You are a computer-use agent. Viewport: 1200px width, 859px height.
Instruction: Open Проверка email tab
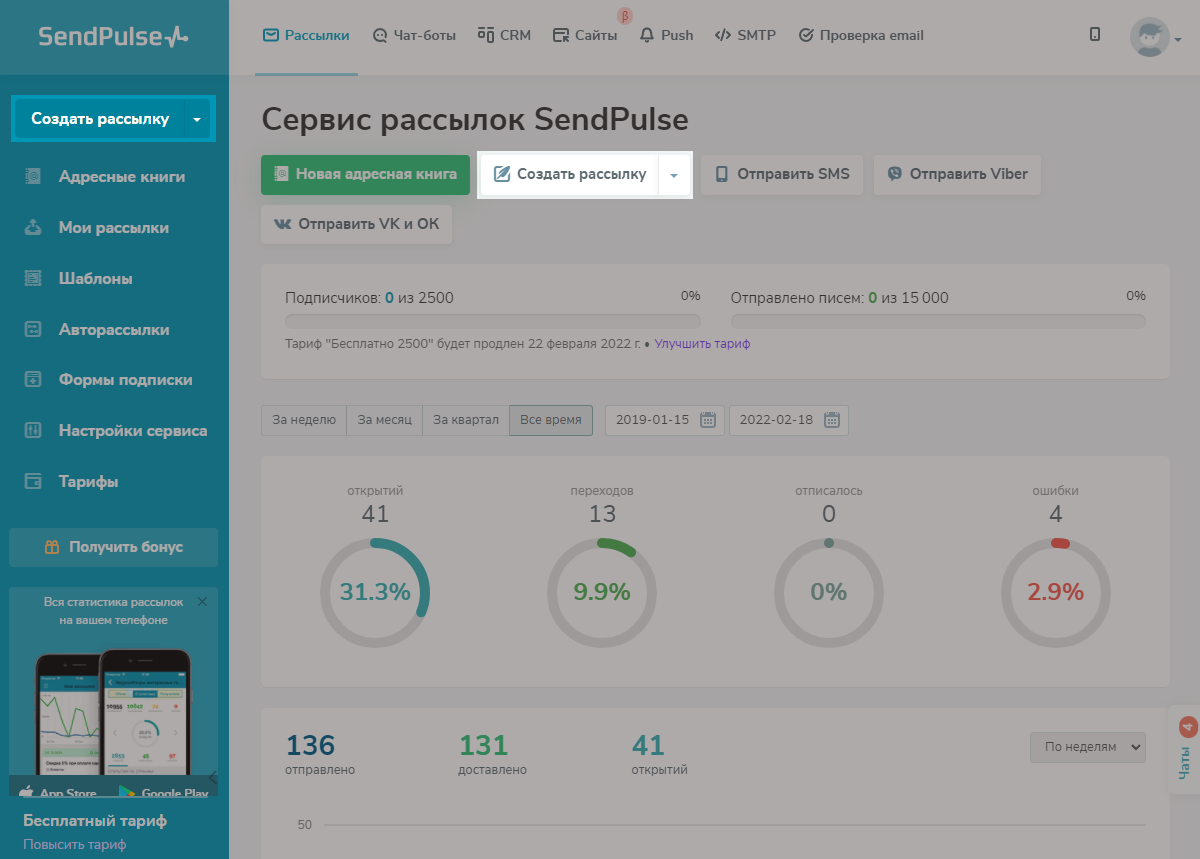coord(861,35)
